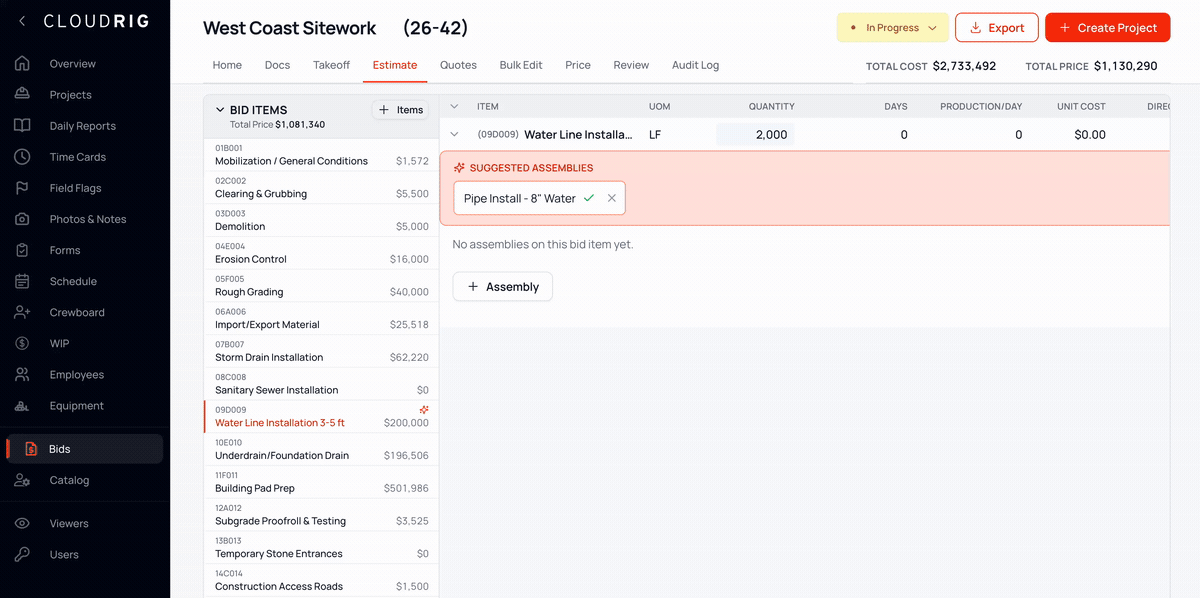This screenshot has width=1200, height=598.
Task: Click the Photos & Notes image icon
Action: (x=22, y=219)
